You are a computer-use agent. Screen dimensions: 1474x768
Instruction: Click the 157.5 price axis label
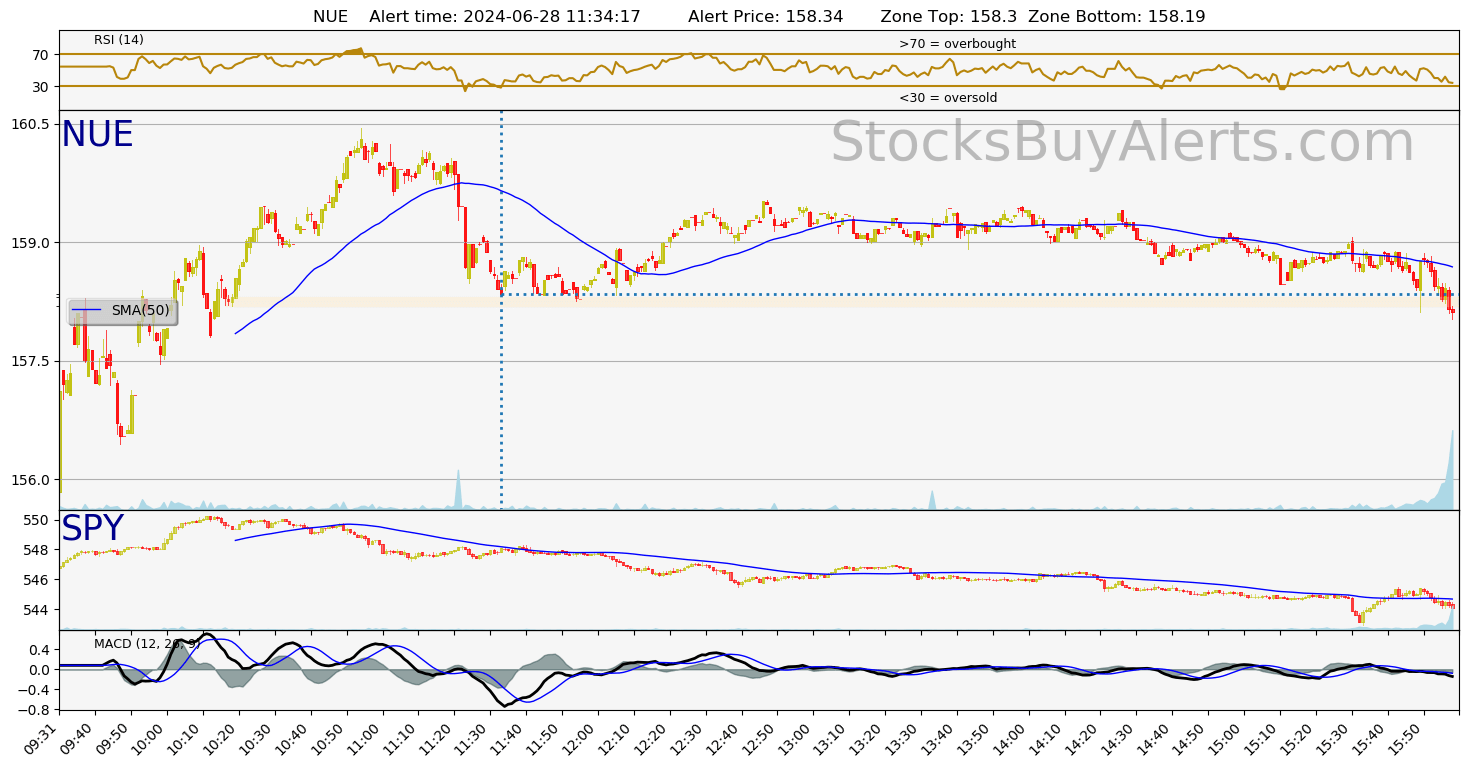[30, 361]
